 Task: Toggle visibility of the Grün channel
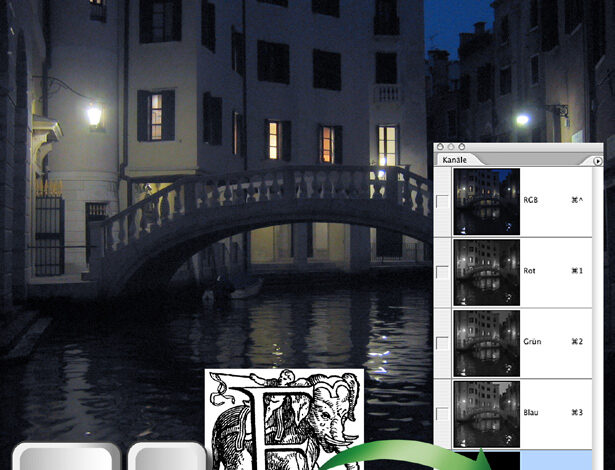tap(442, 343)
